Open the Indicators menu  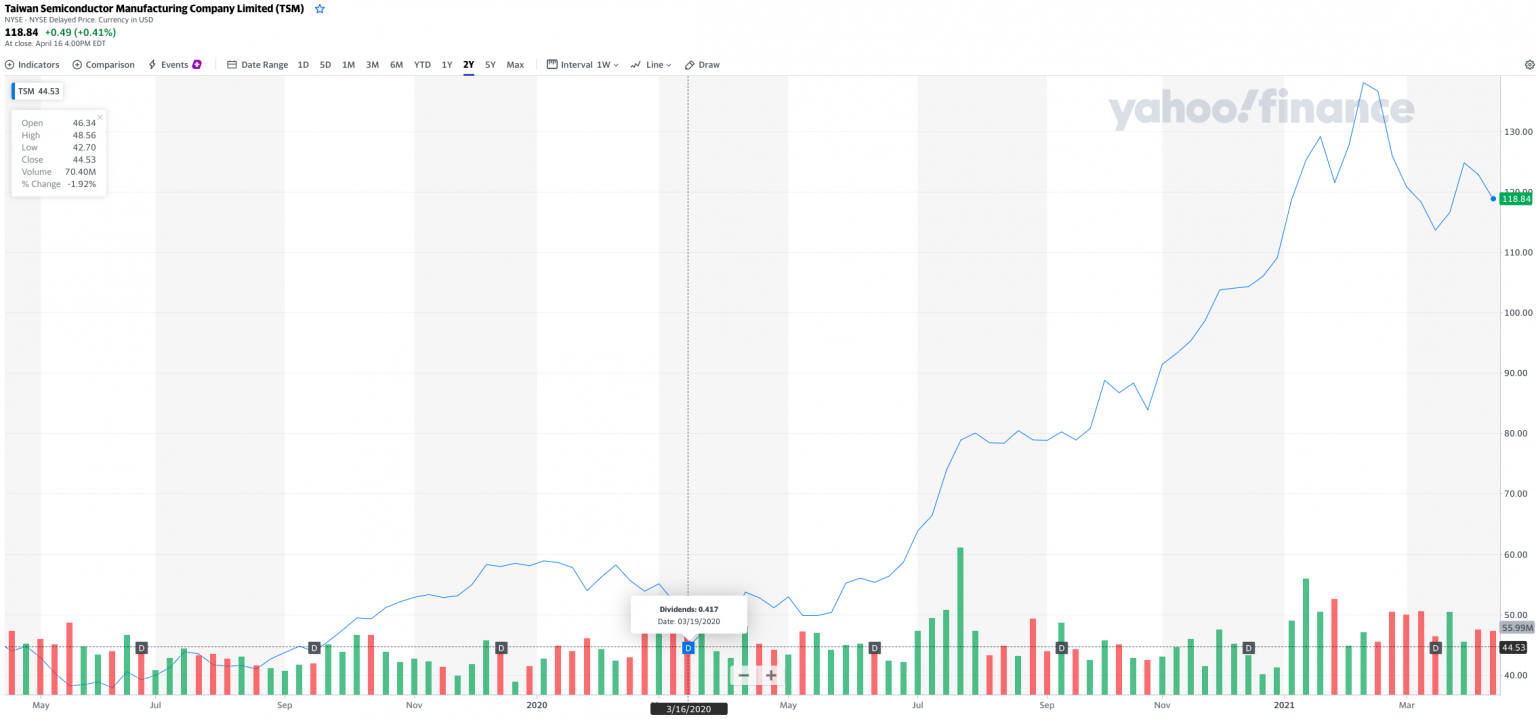pos(33,65)
